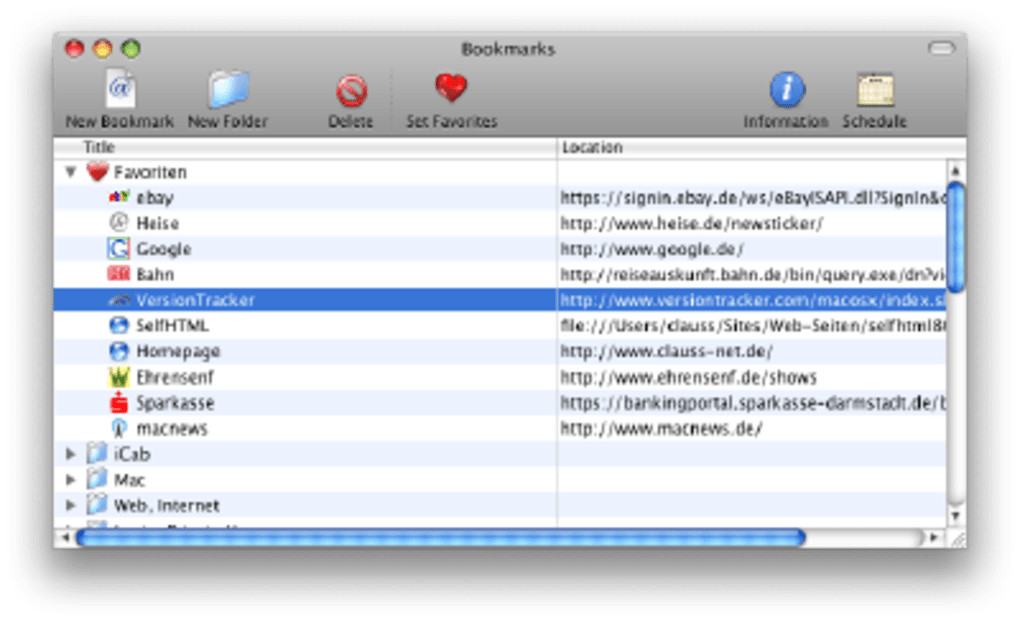Click the macnews bookmark favicon
This screenshot has height=622, width=1020.
click(118, 428)
